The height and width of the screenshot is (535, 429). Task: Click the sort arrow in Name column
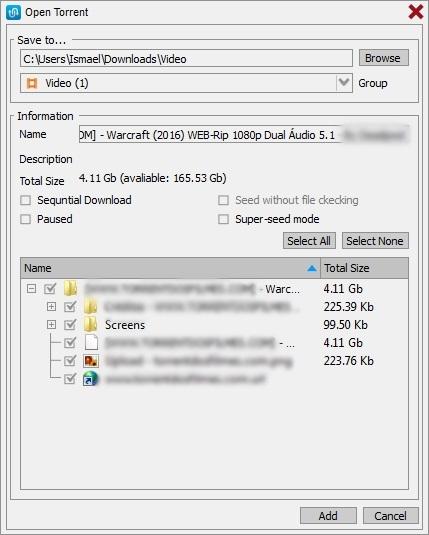(312, 269)
